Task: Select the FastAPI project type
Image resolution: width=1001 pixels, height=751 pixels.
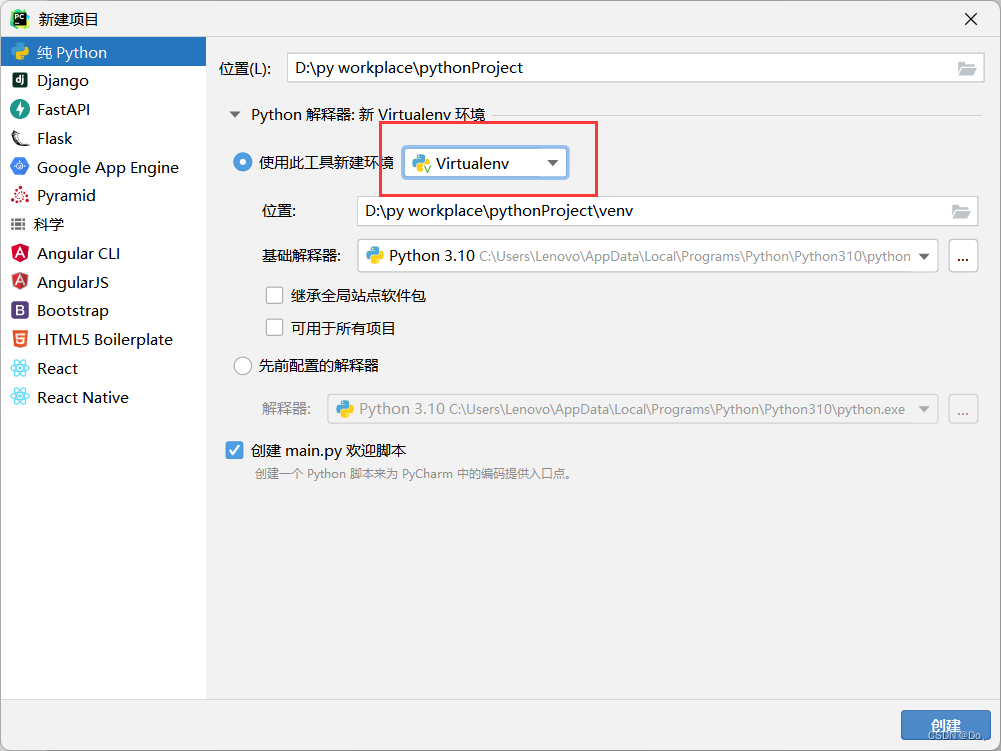Action: pyautogui.click(x=64, y=109)
